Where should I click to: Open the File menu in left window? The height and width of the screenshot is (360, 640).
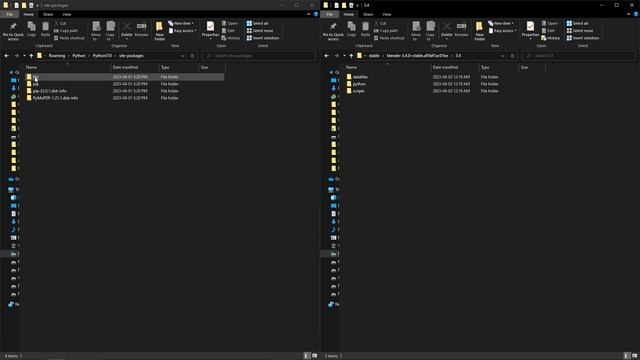pos(9,14)
